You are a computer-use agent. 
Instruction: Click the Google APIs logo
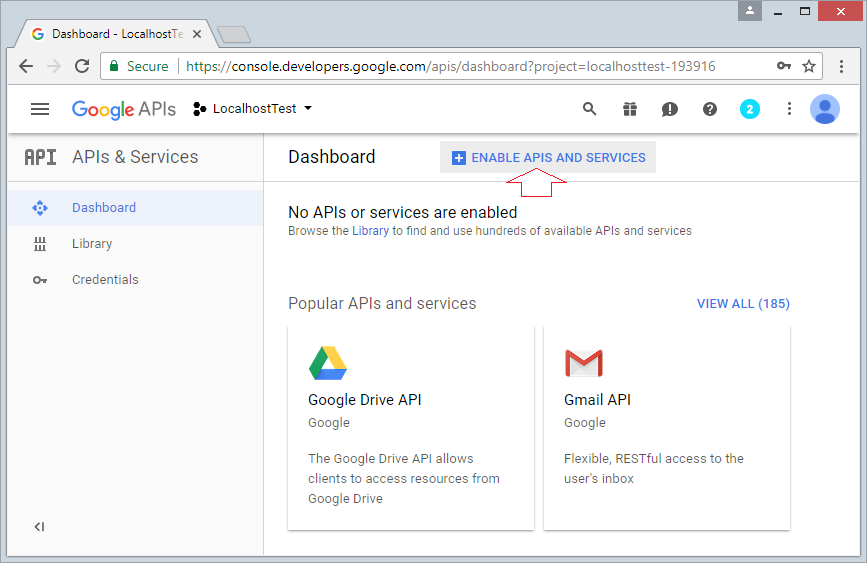tap(124, 109)
